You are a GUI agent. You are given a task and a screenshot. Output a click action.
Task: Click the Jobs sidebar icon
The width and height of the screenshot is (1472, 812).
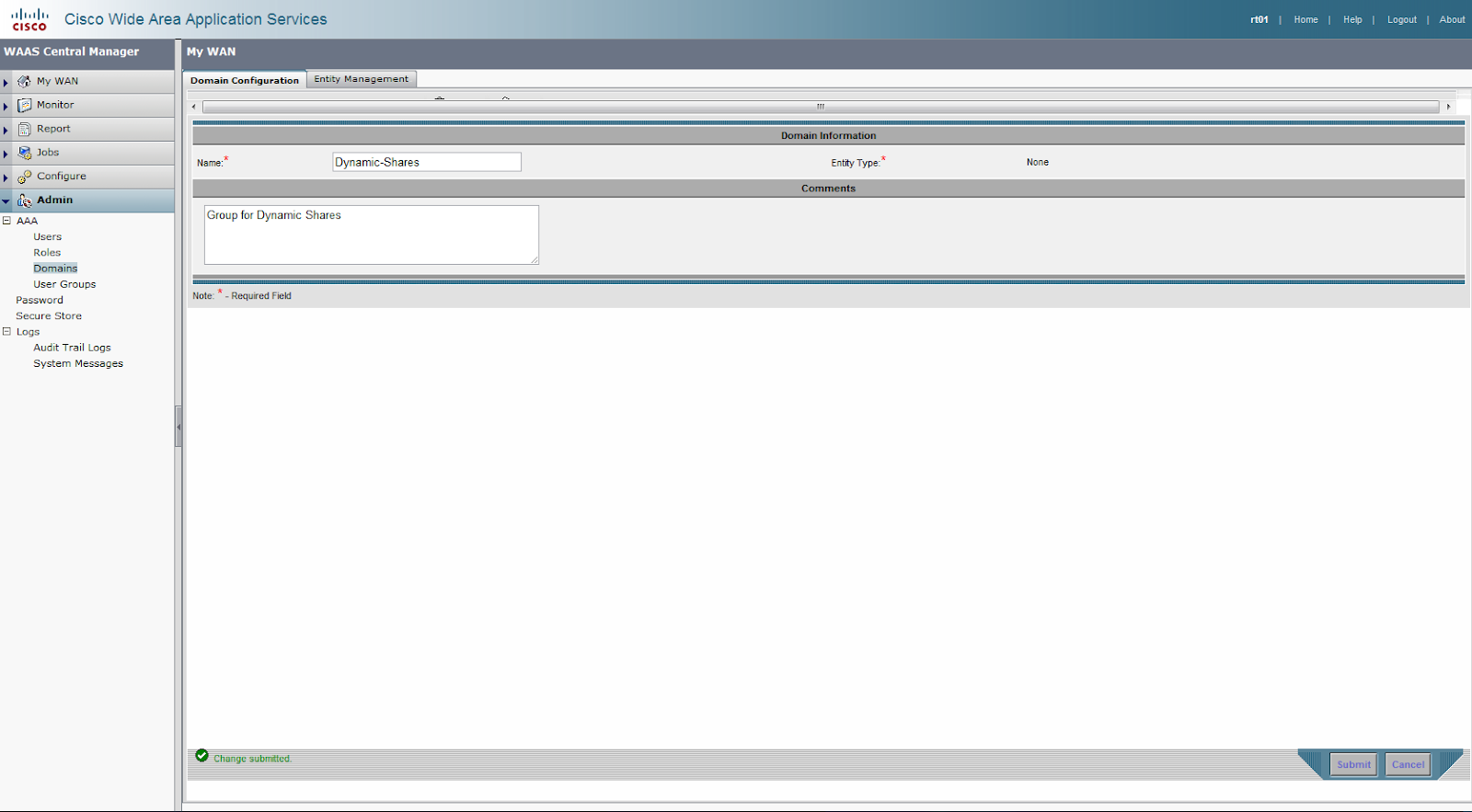click(x=24, y=154)
